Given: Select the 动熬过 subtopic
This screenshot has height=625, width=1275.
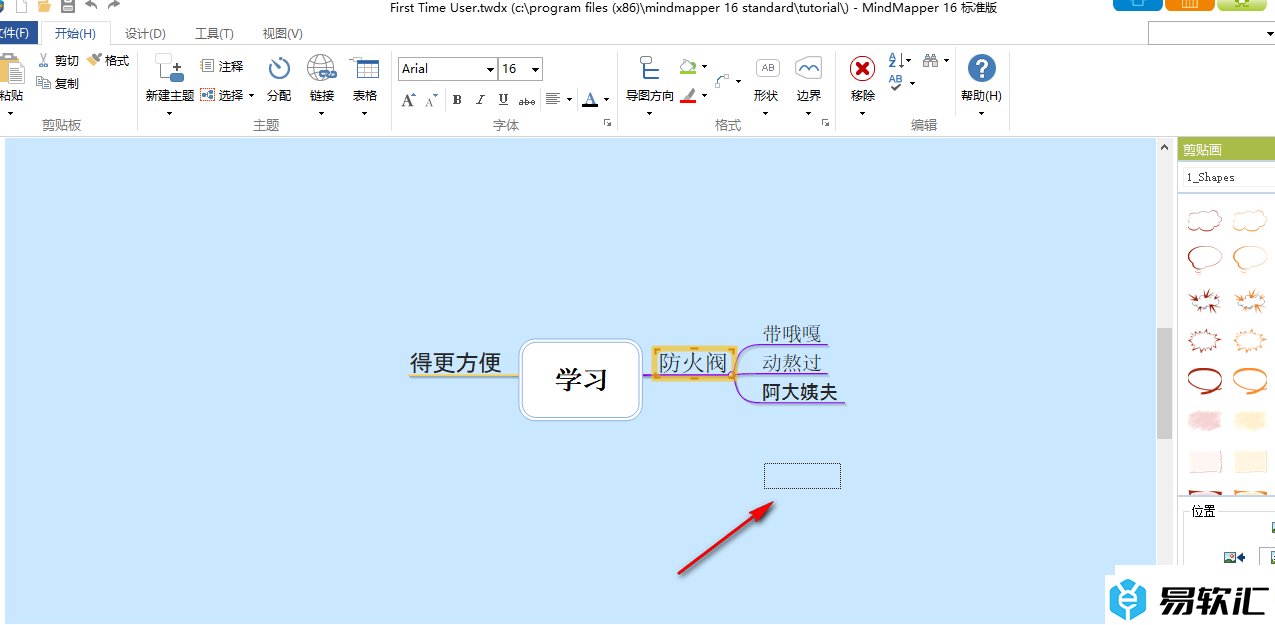Looking at the screenshot, I should [792, 363].
